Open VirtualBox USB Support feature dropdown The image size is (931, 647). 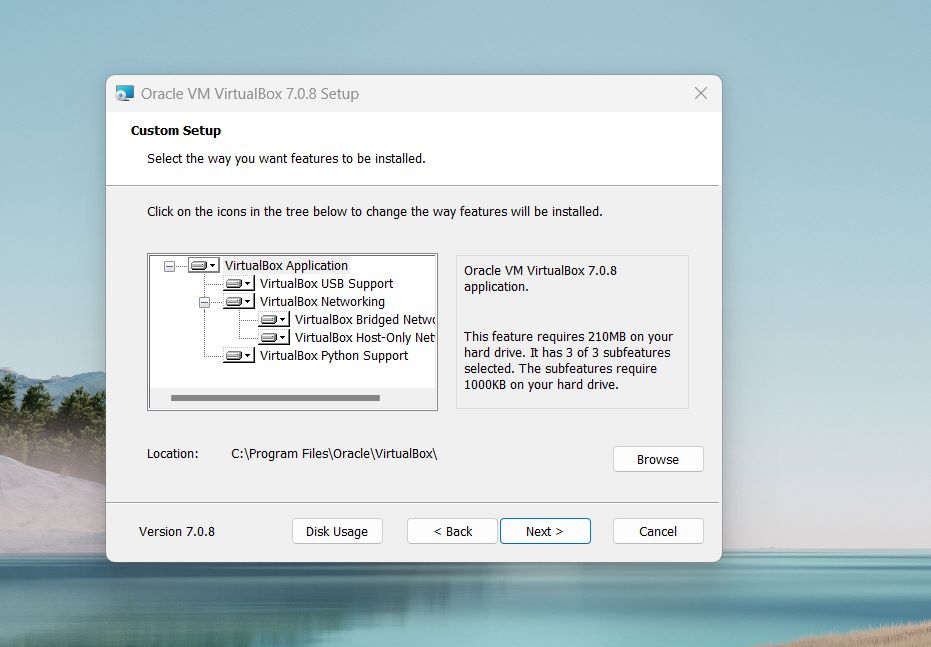click(239, 284)
